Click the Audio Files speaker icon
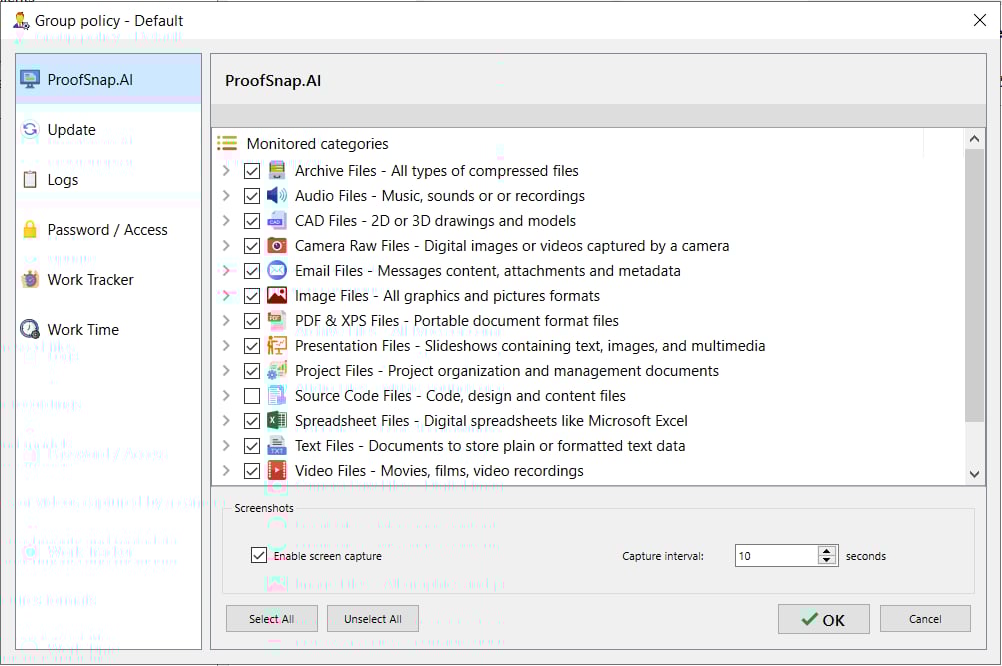Screen dimensions: 1002x666 [277, 196]
